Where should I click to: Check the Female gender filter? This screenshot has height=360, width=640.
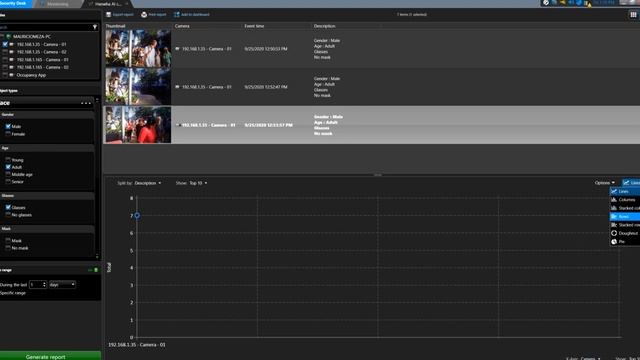pos(8,134)
